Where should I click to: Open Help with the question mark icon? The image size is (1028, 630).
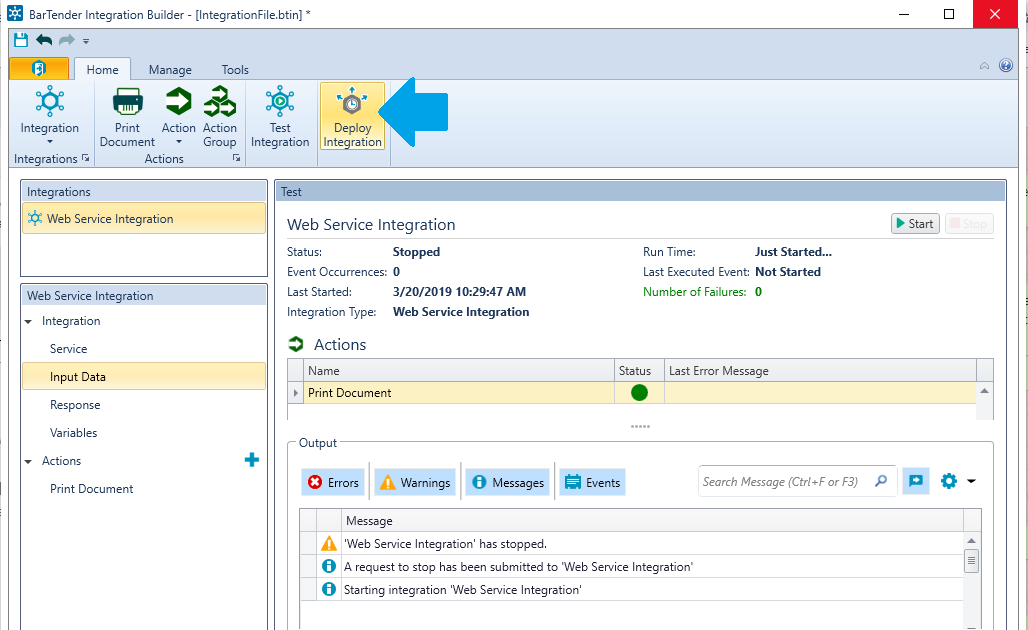1006,65
